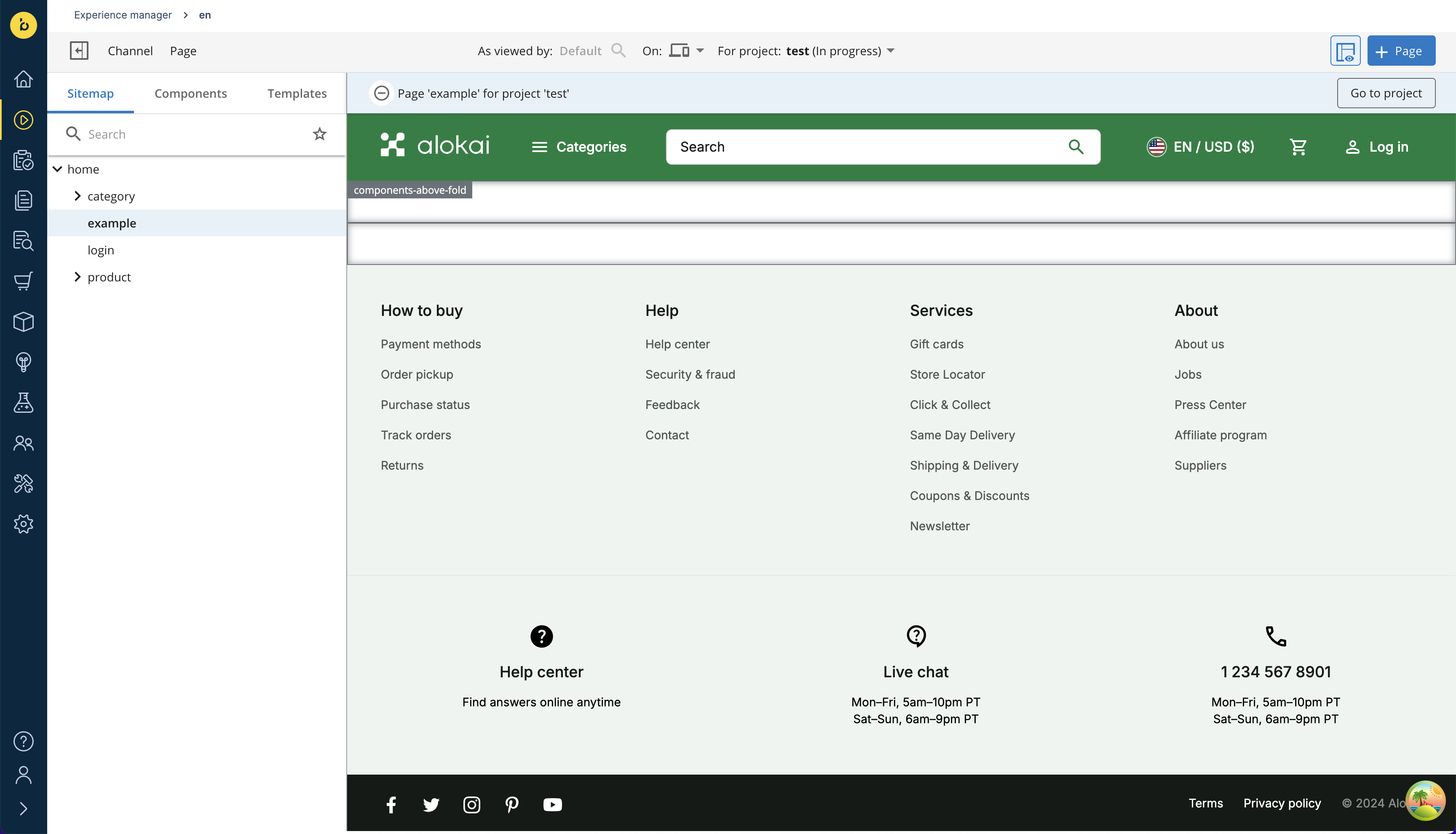1456x834 pixels.
Task: Click the Log in button
Action: point(1376,147)
